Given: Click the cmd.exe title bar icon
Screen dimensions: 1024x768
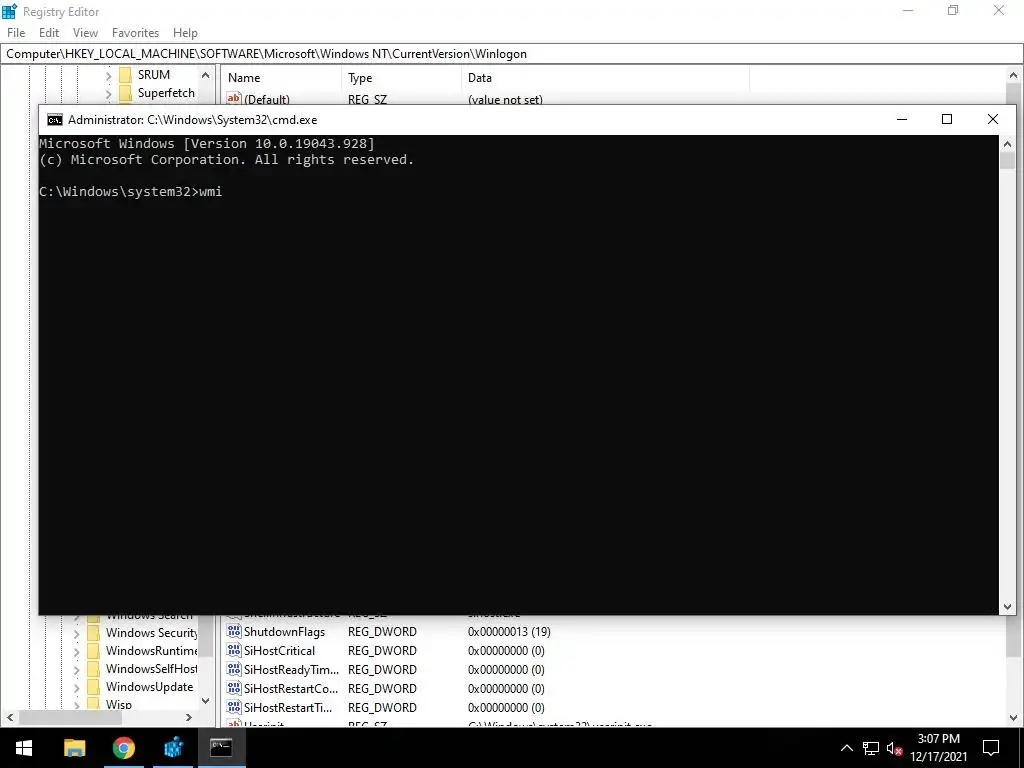Looking at the screenshot, I should (55, 120).
